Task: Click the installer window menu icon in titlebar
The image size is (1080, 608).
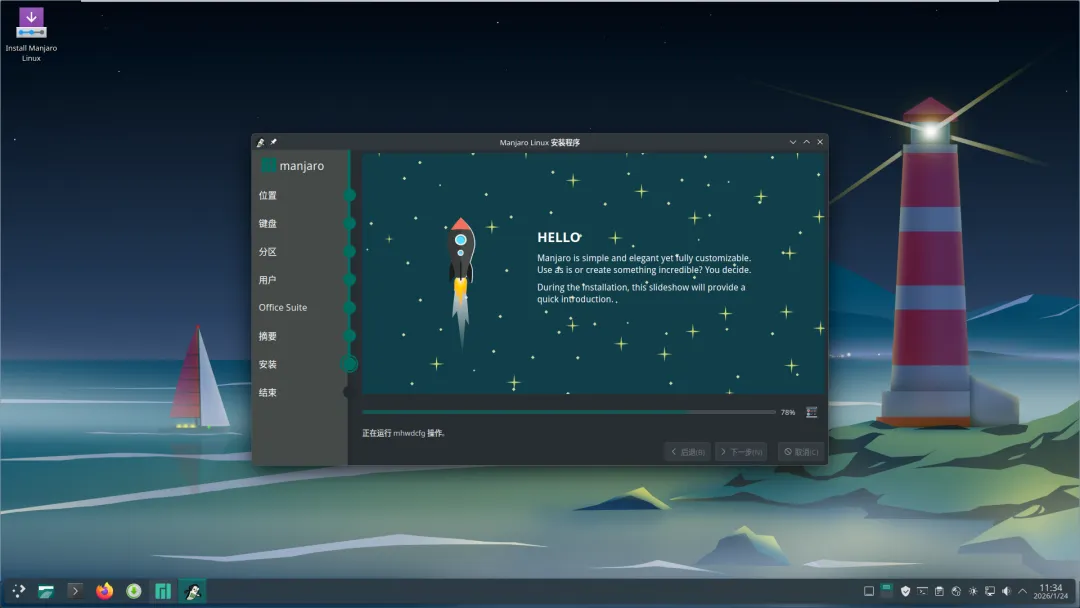Action: [260, 142]
